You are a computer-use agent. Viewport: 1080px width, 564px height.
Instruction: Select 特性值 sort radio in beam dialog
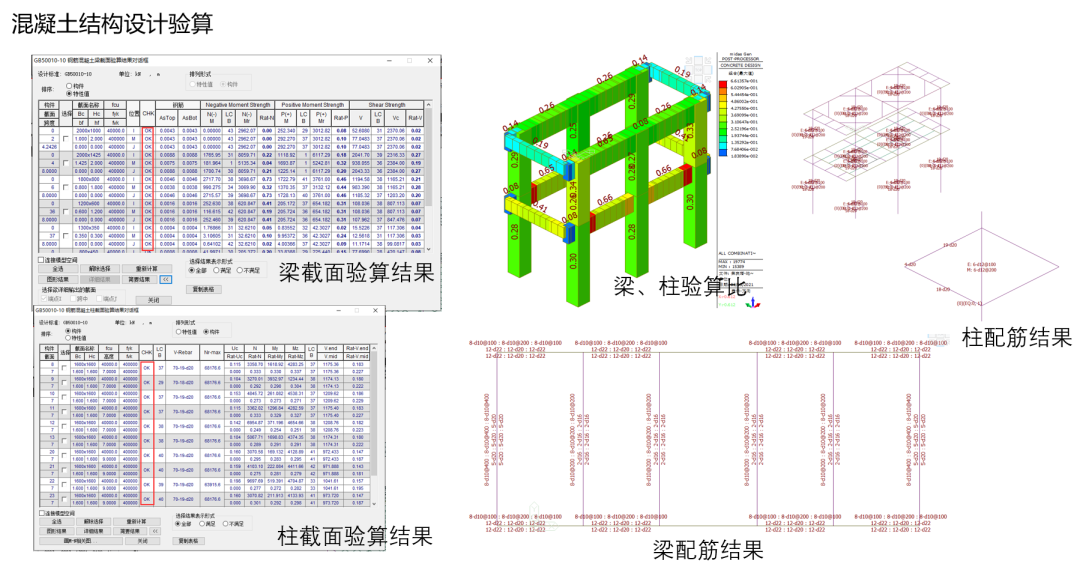69,94
